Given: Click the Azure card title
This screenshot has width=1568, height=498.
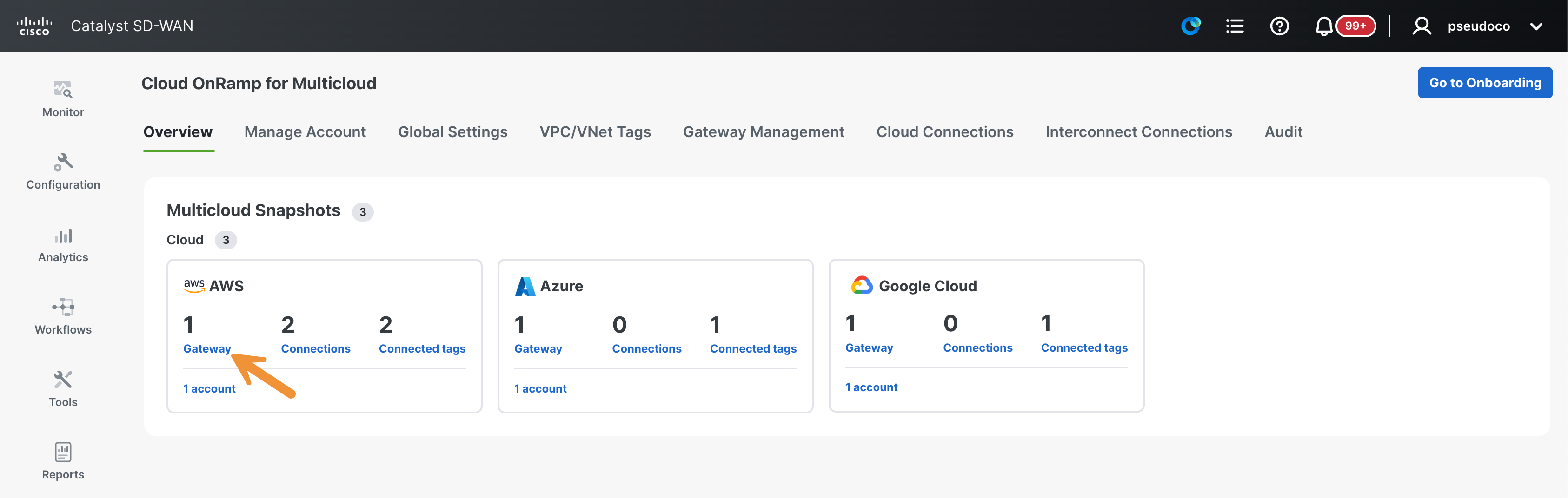Looking at the screenshot, I should [561, 286].
